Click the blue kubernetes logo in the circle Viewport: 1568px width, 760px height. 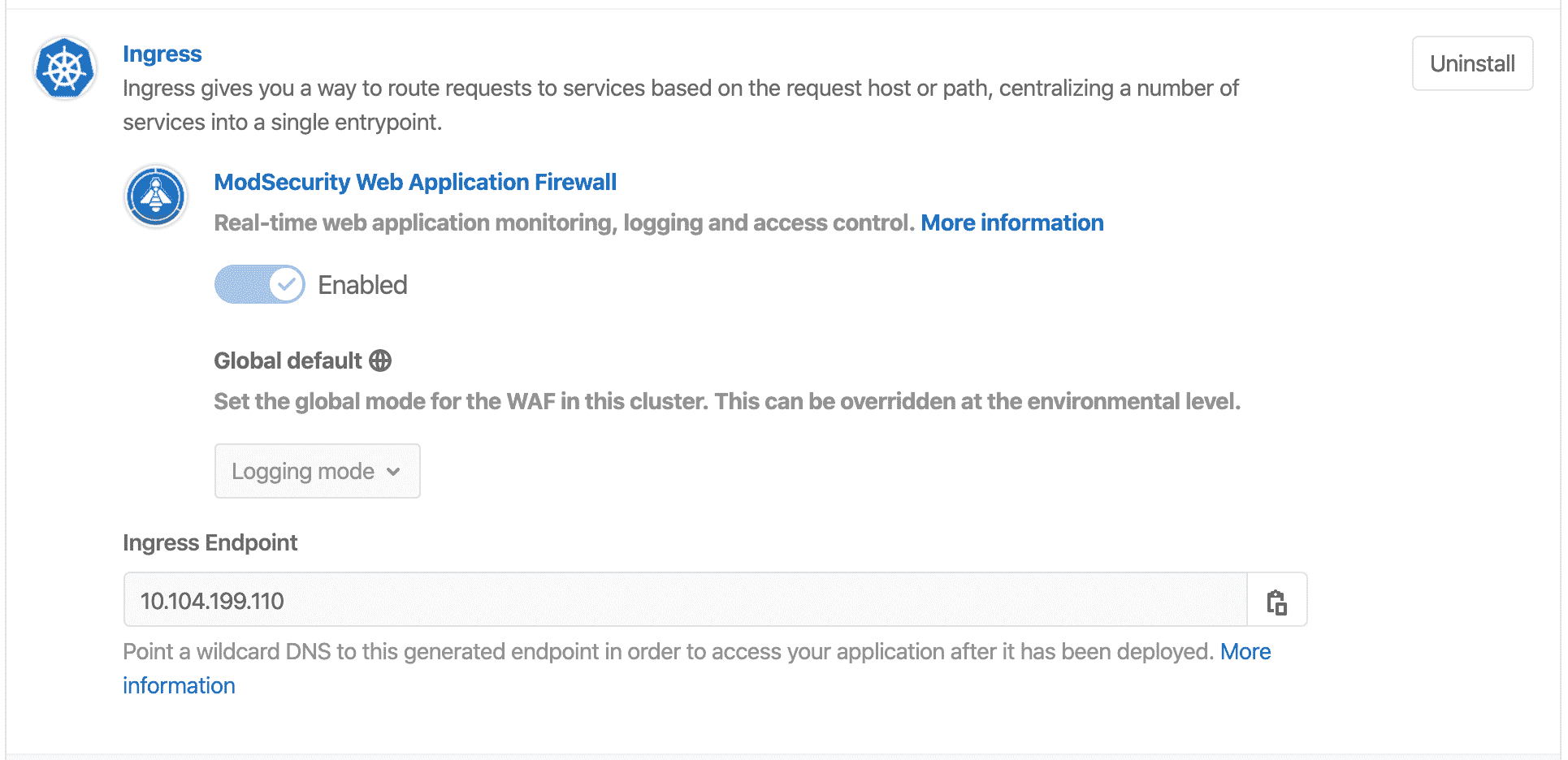coord(64,68)
